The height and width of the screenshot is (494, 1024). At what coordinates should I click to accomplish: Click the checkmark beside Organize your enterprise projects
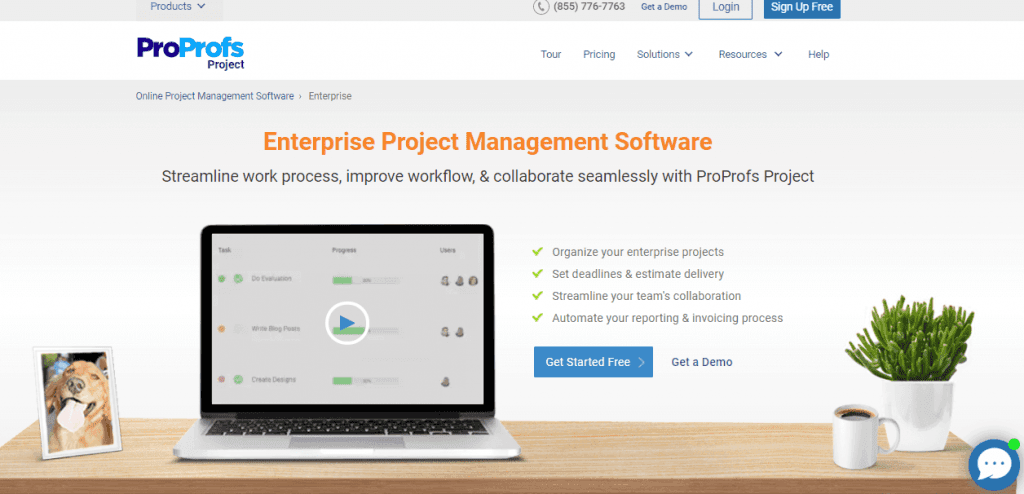[x=537, y=251]
